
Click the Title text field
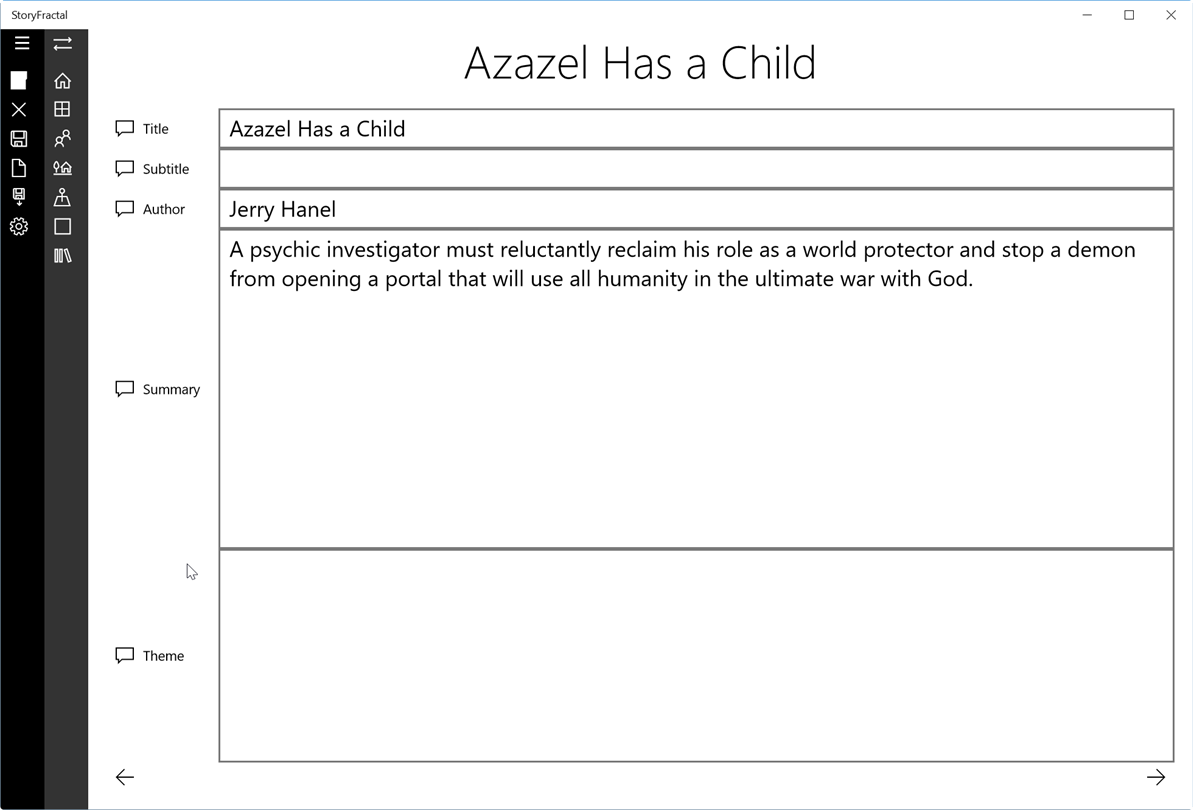coord(695,129)
